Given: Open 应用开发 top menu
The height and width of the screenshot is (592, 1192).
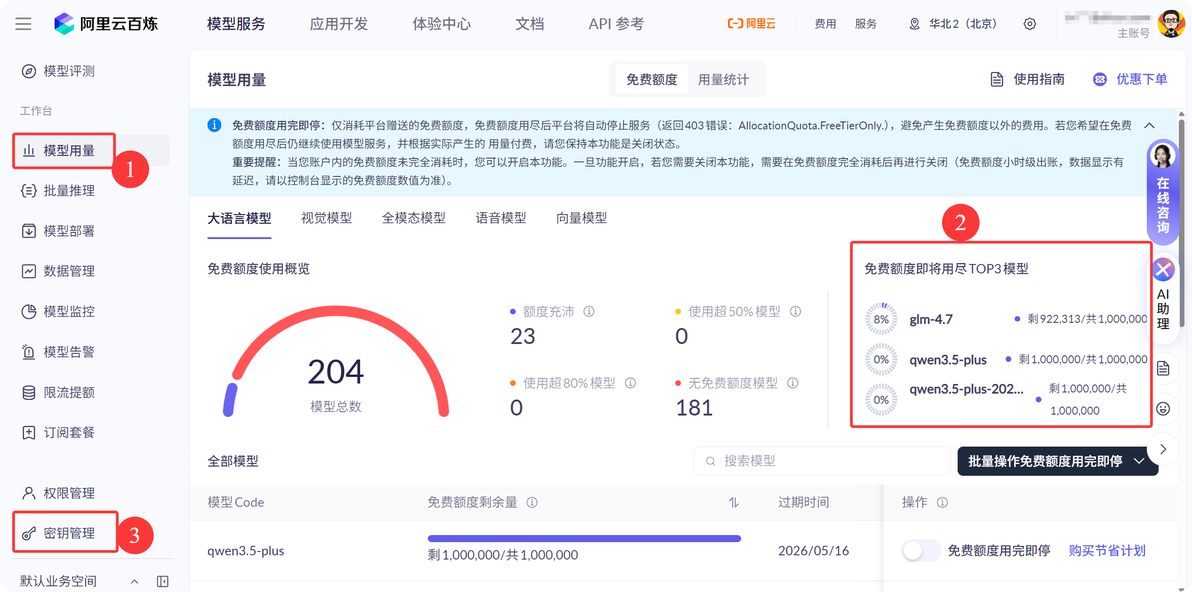Looking at the screenshot, I should (x=339, y=24).
